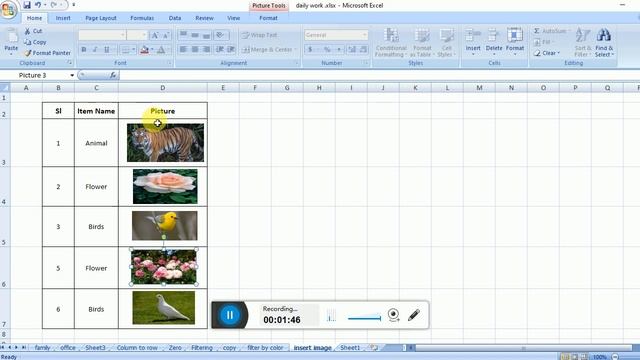Select row 3 header
Image resolution: width=640 pixels, height=360 pixels.
coord(4,143)
